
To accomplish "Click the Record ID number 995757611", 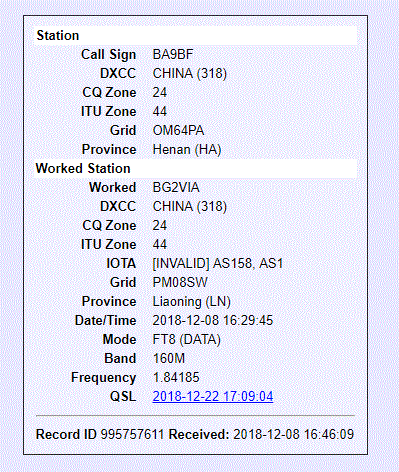I will point(132,434).
